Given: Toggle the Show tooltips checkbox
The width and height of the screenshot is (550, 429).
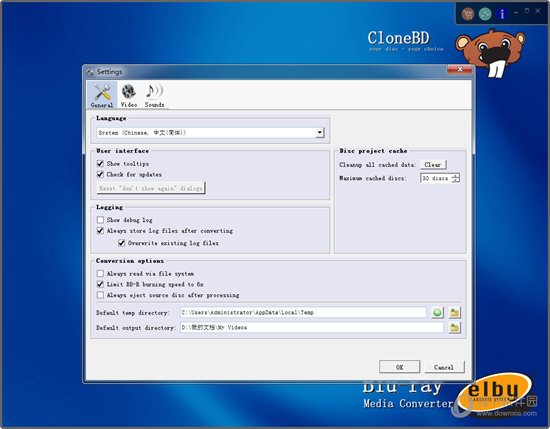Looking at the screenshot, I should pos(100,163).
